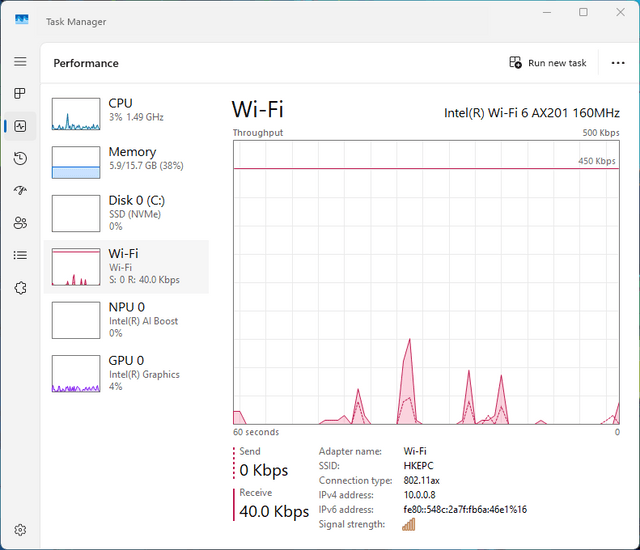Screen dimensions: 640x550
Task: Open the three-dot more options menu
Action: pyautogui.click(x=618, y=63)
